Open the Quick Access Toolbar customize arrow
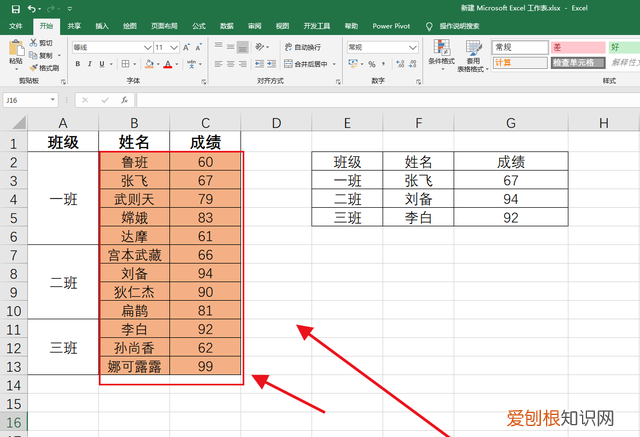The height and width of the screenshot is (437, 640). (x=70, y=9)
